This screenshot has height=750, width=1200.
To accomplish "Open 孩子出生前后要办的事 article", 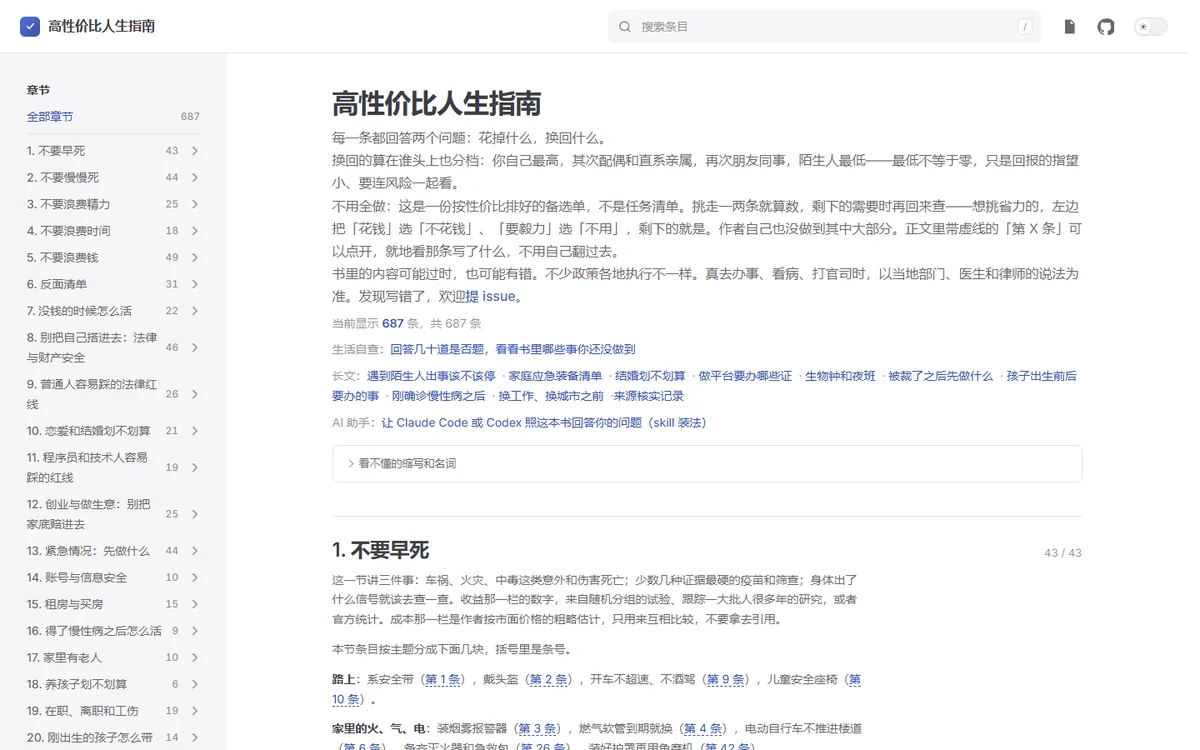I will point(703,386).
